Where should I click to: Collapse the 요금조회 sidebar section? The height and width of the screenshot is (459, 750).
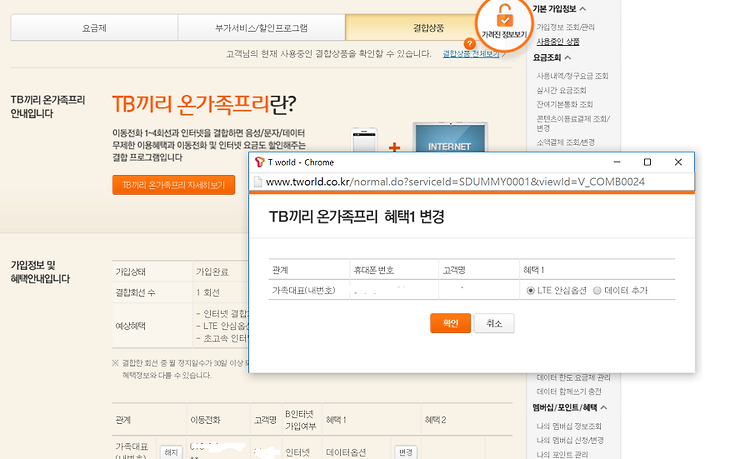click(568, 57)
